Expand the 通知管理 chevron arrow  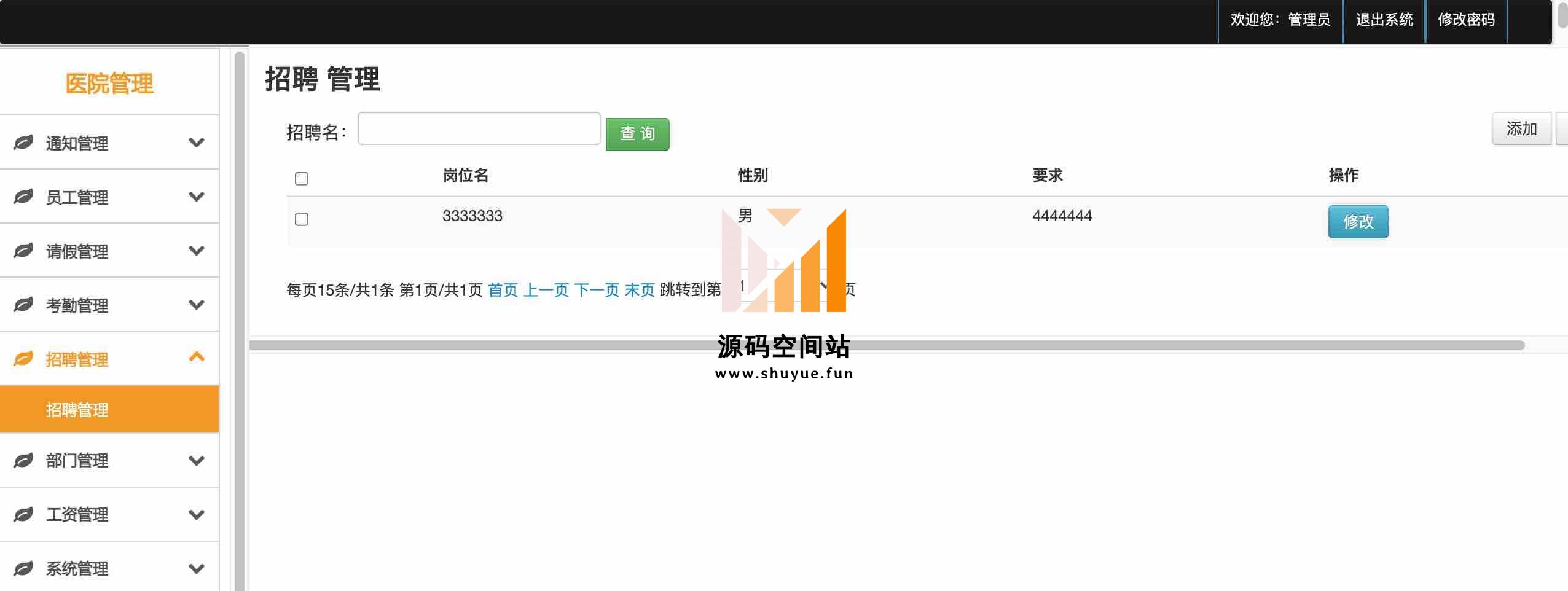click(197, 143)
